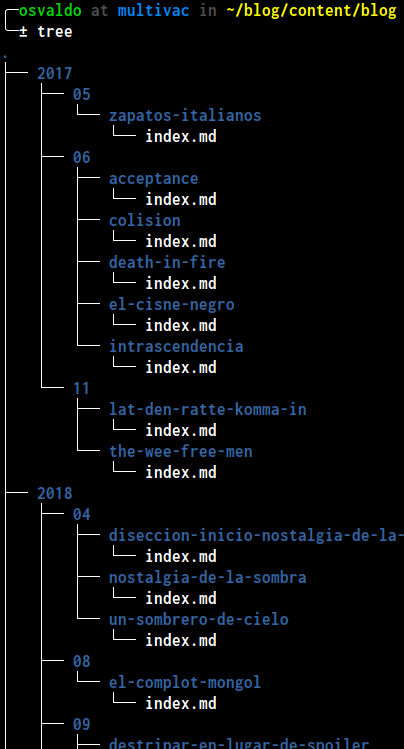The image size is (404, 749).
Task: Click index.md under intrascendencia
Action: (x=181, y=368)
